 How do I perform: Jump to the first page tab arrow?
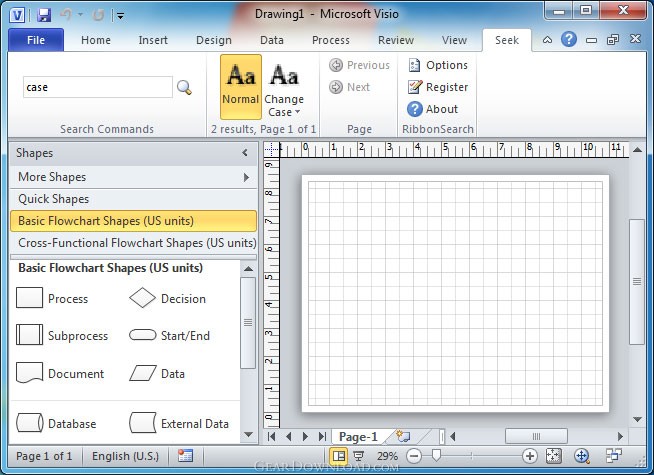tap(272, 437)
